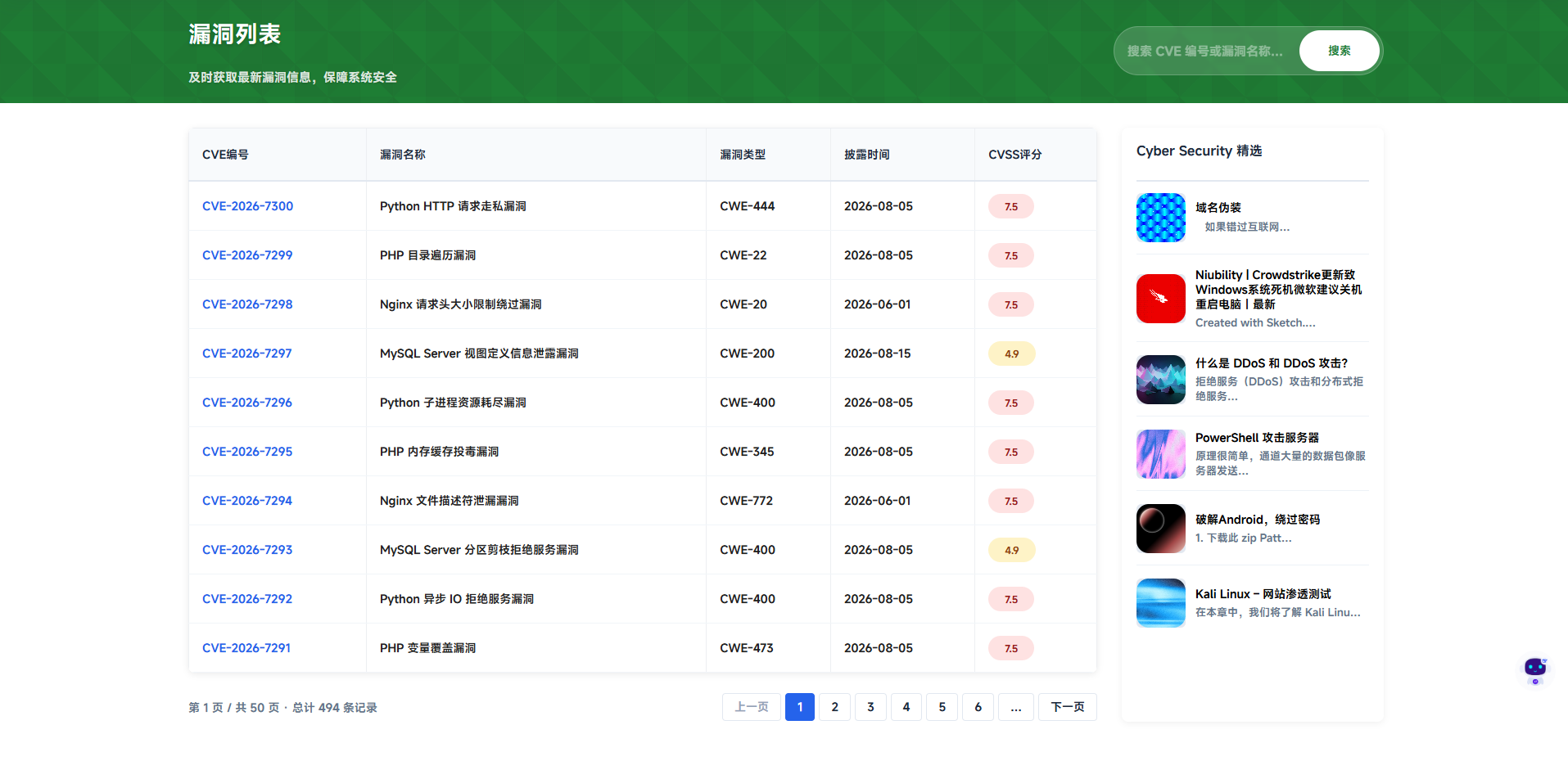Open the Kali Linux article thumbnail

click(1161, 603)
